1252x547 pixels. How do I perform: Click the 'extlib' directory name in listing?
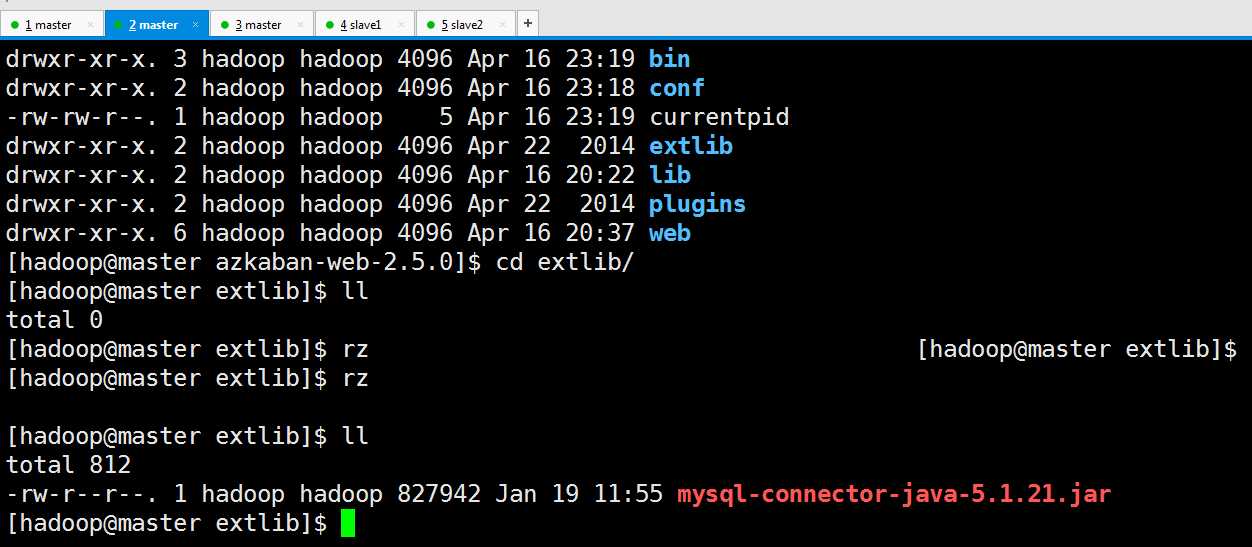691,146
